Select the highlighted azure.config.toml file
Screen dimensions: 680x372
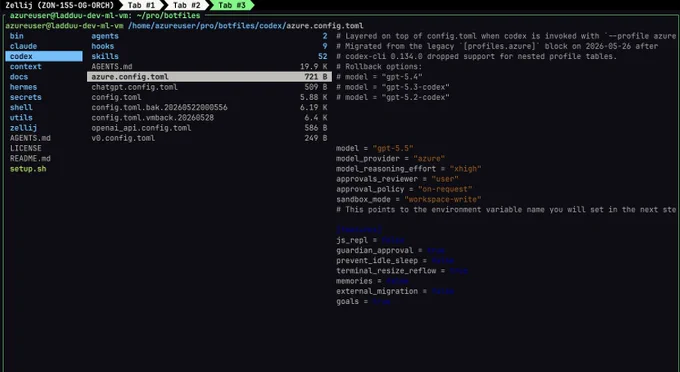coord(209,77)
